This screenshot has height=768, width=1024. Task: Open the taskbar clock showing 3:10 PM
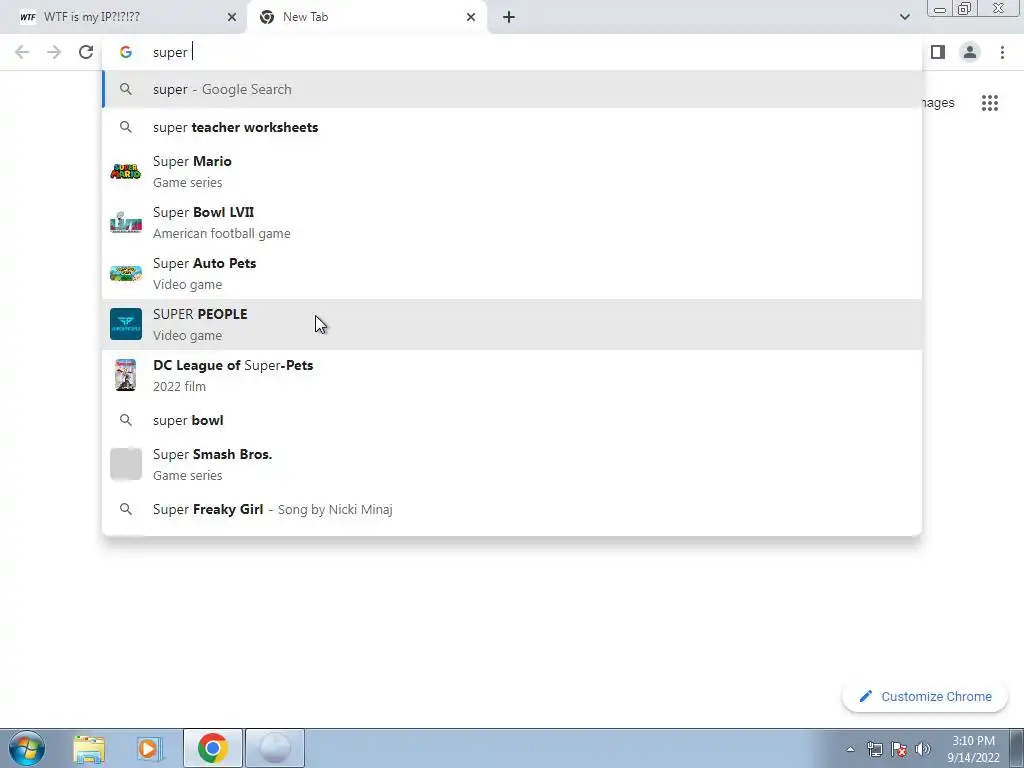[973, 749]
